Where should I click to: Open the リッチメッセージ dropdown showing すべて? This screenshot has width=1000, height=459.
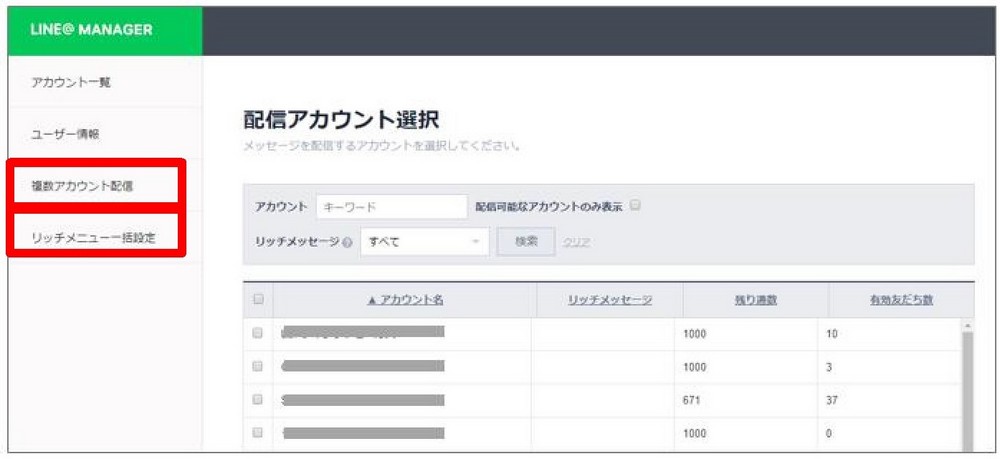[424, 242]
